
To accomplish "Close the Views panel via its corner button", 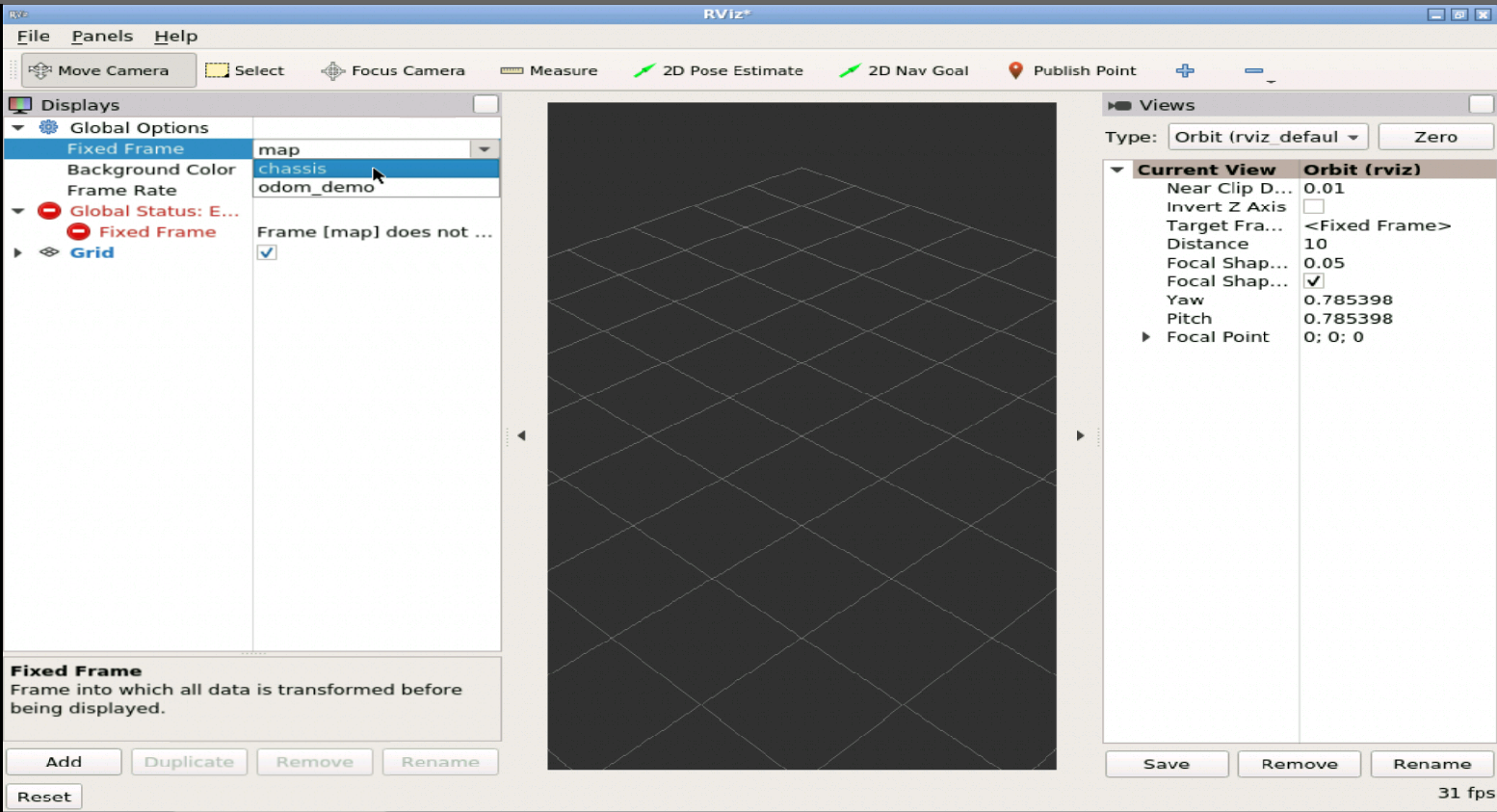I will 1481,104.
